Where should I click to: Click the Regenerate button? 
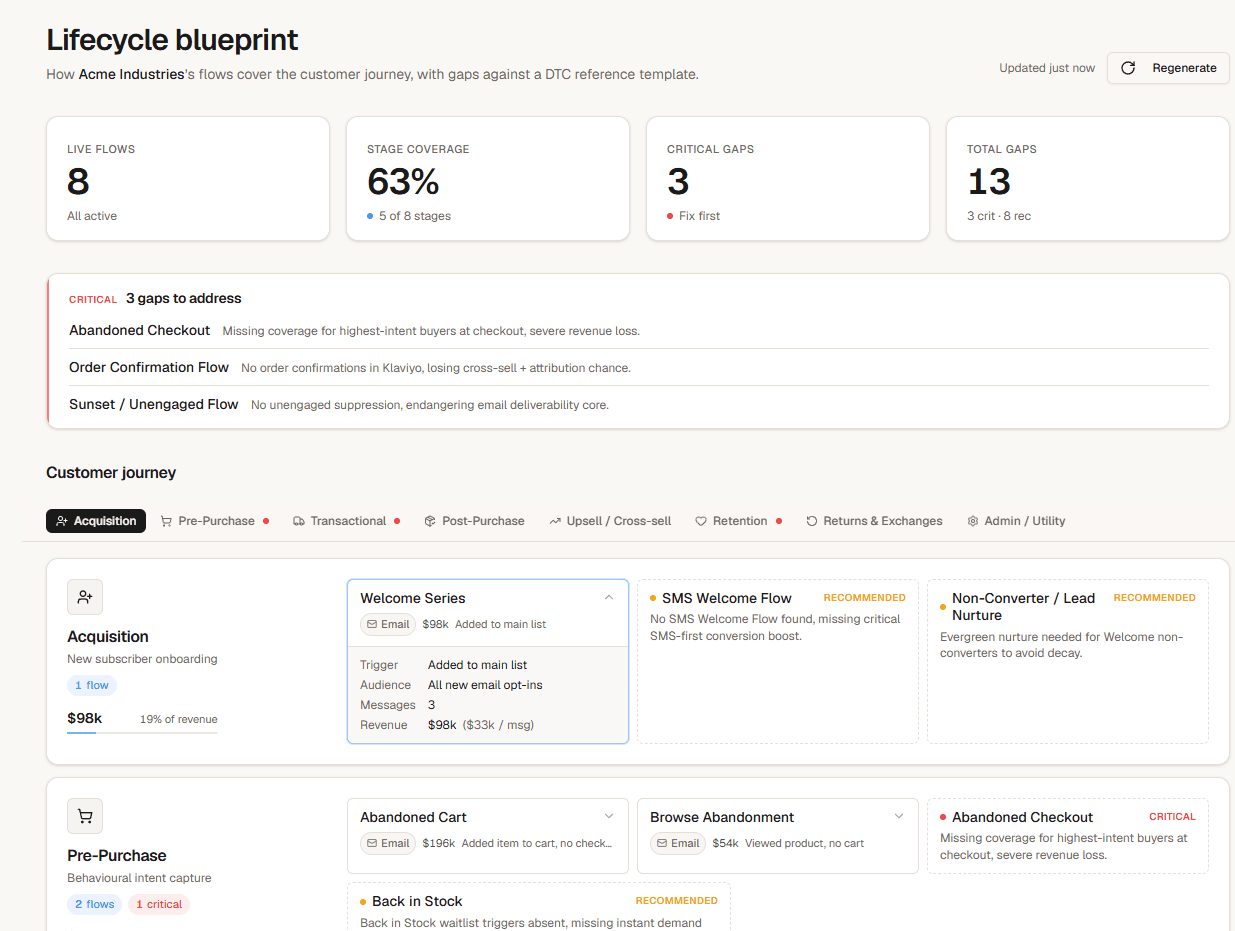(x=1168, y=68)
